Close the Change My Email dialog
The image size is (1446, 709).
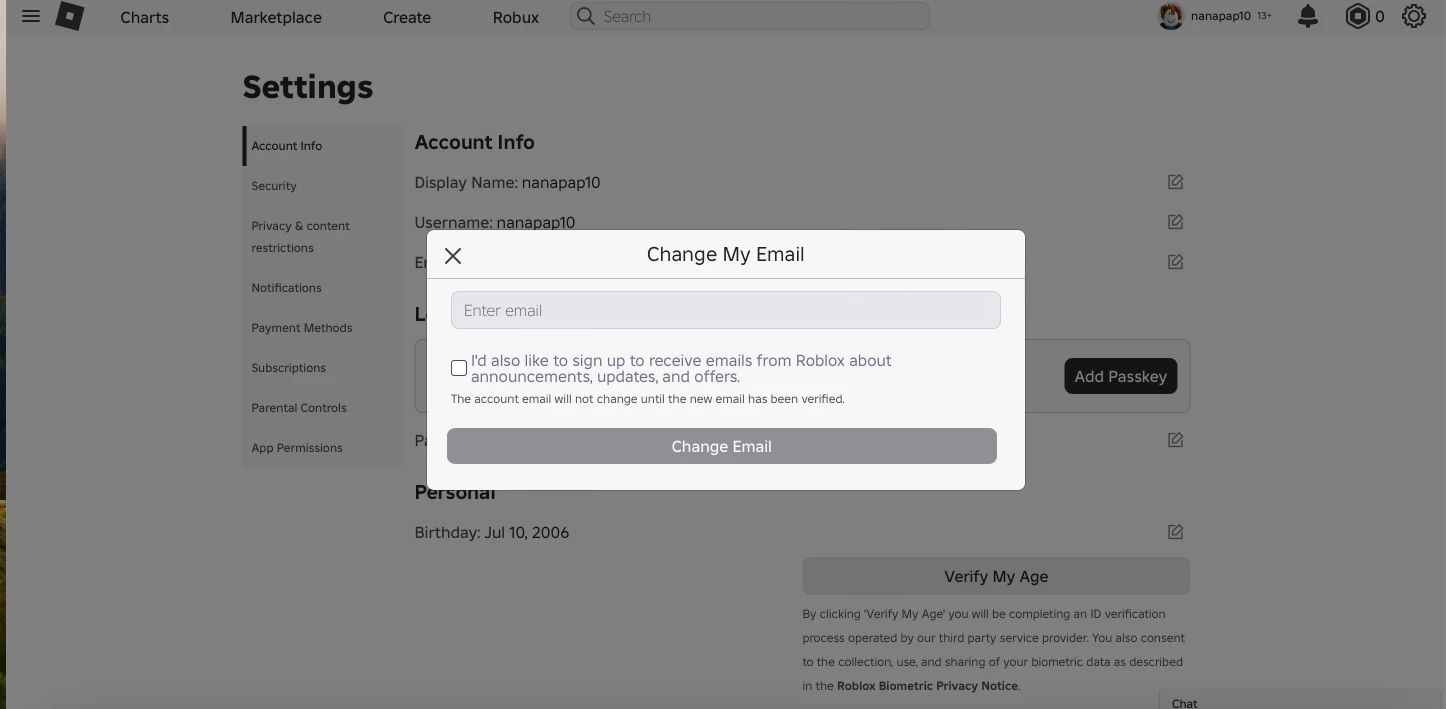pos(453,256)
